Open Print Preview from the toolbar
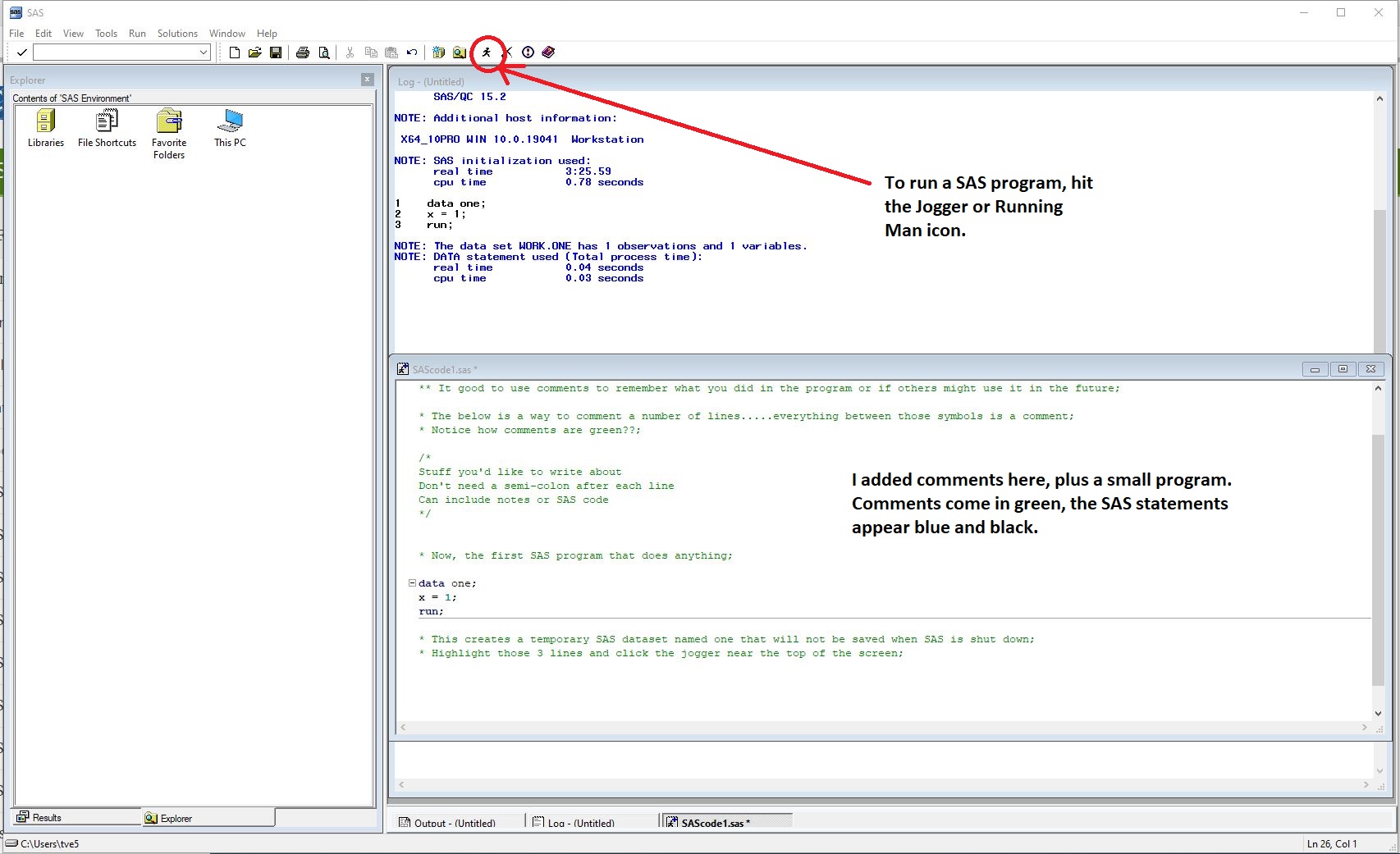The width and height of the screenshot is (1400, 854). (324, 53)
